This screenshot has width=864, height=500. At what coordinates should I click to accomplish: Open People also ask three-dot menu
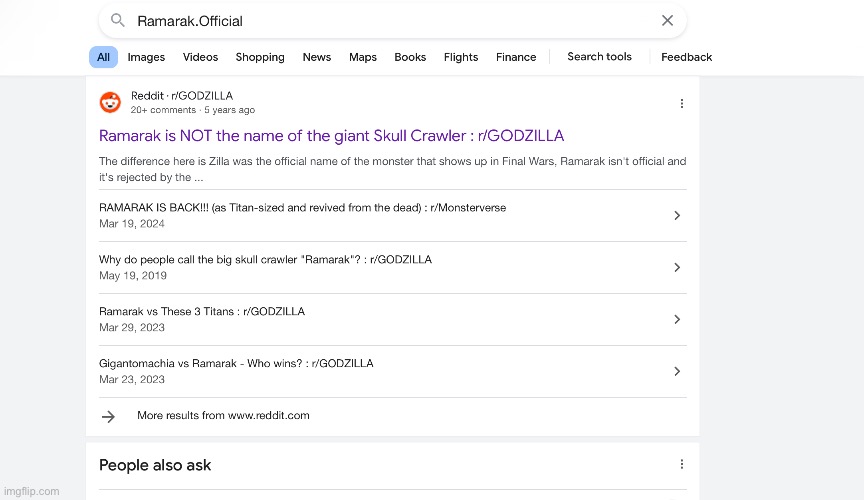point(682,464)
